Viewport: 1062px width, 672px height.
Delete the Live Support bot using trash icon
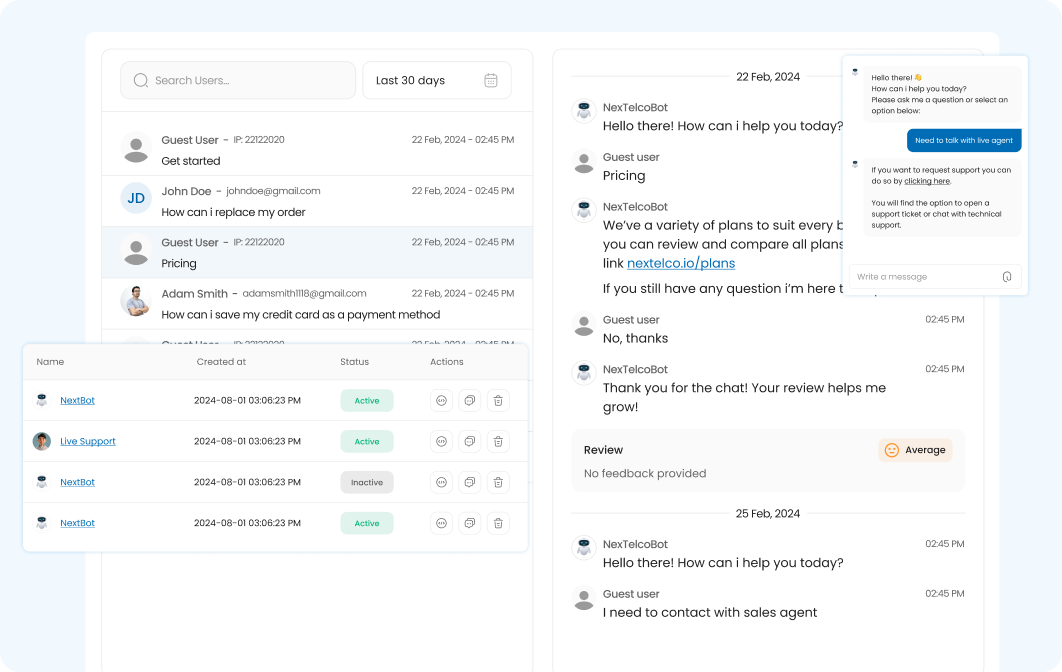[x=498, y=441]
